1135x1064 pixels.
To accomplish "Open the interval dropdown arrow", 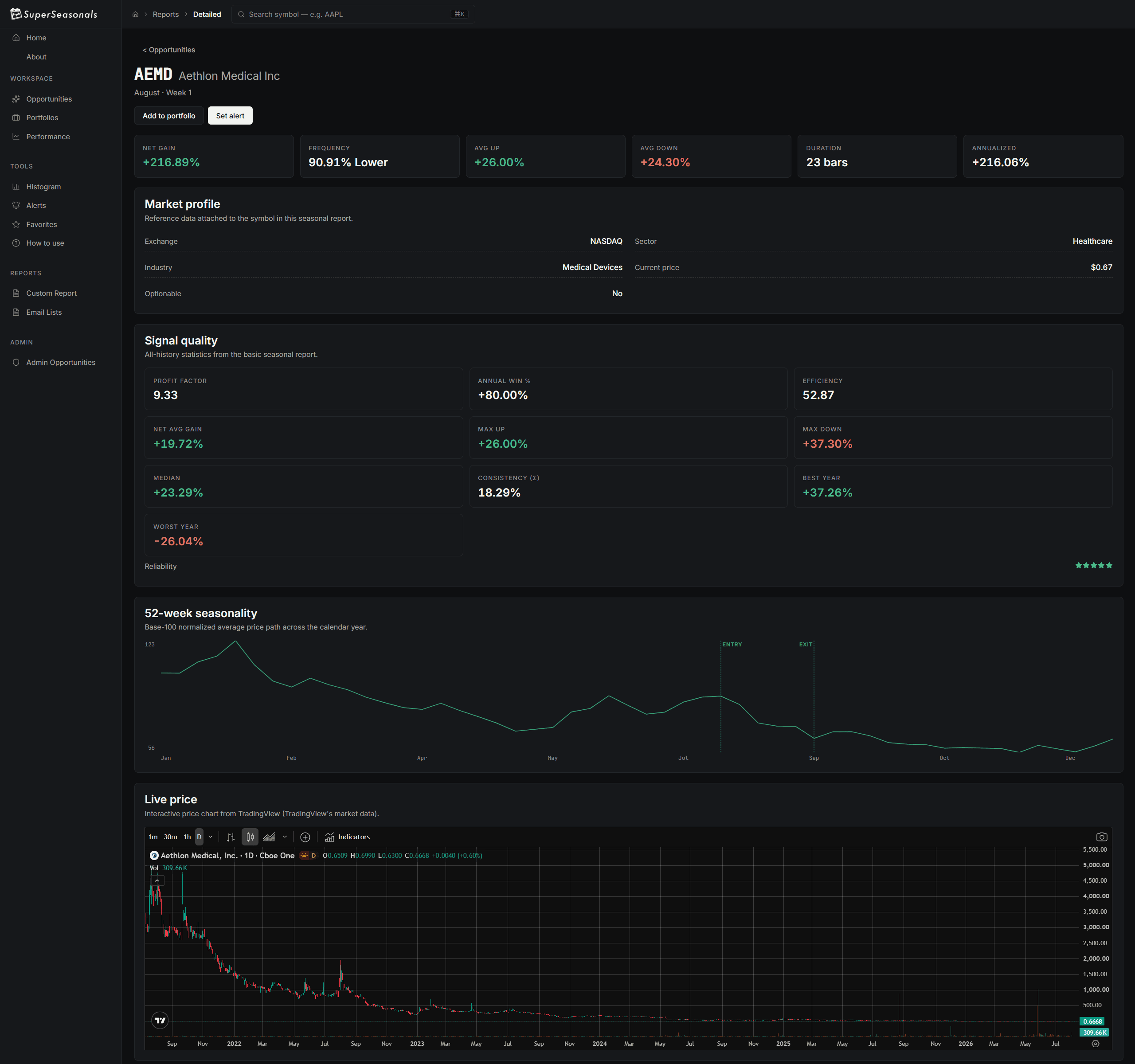I will (x=210, y=837).
